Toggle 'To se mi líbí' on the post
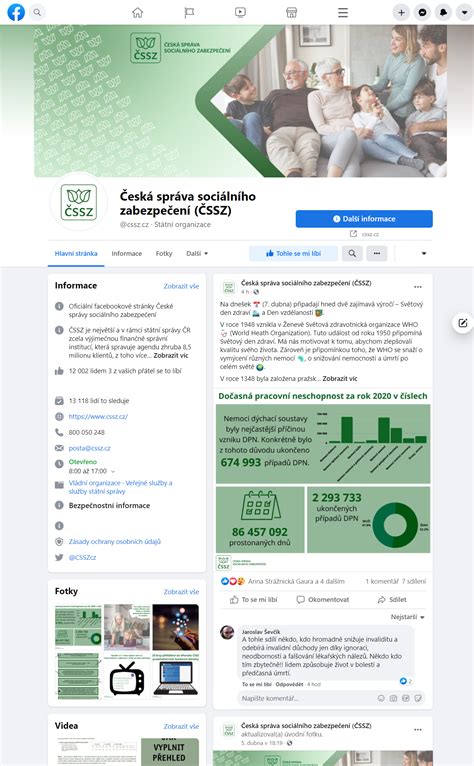Viewport: 474px width, 766px height. 254,599
